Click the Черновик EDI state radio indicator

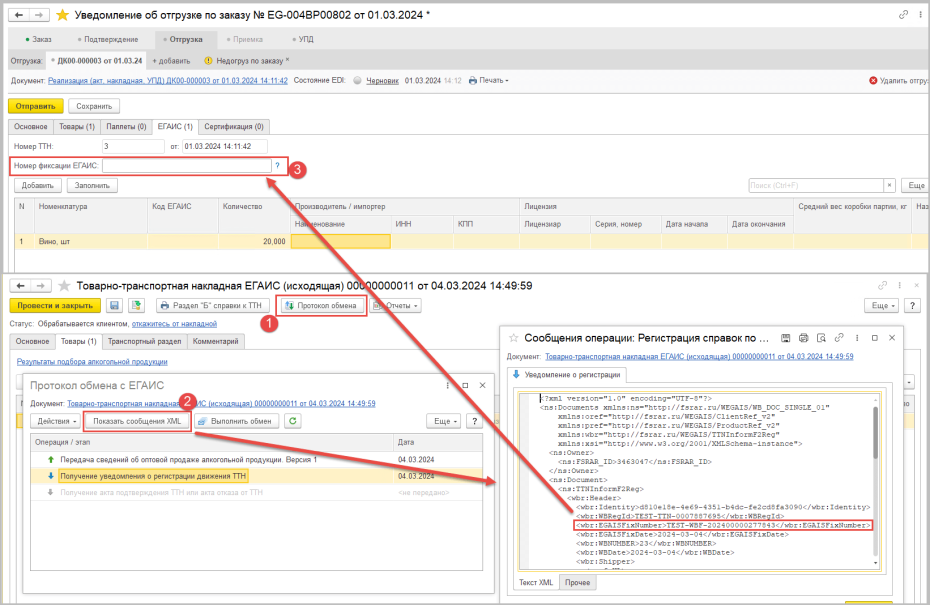(x=357, y=81)
